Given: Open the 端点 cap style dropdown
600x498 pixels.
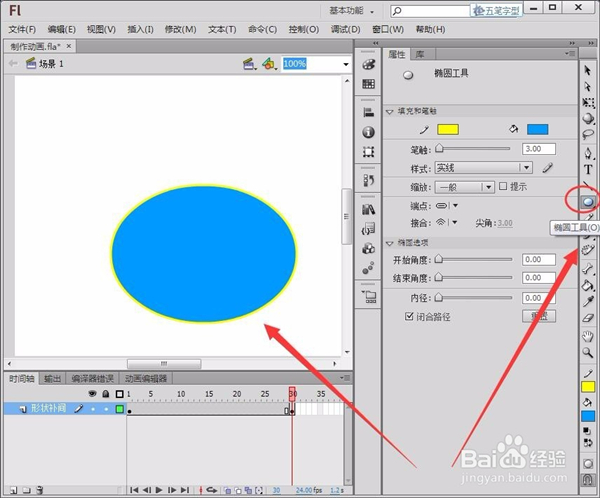Looking at the screenshot, I should click(455, 206).
